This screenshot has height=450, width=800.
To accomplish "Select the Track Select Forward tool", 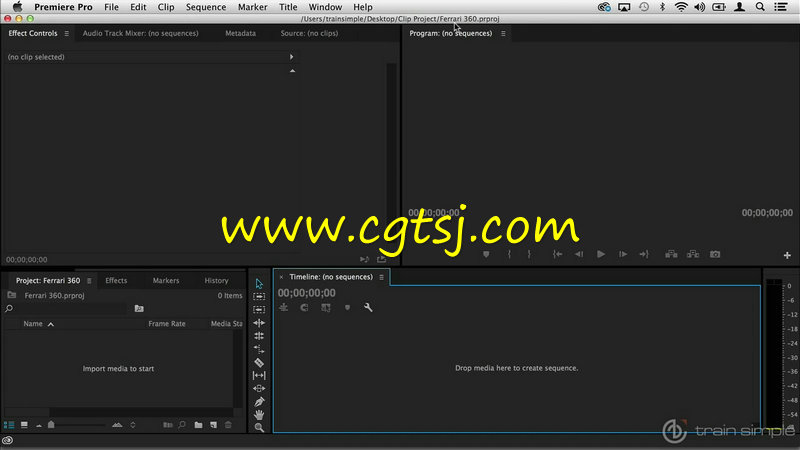I will click(x=259, y=296).
